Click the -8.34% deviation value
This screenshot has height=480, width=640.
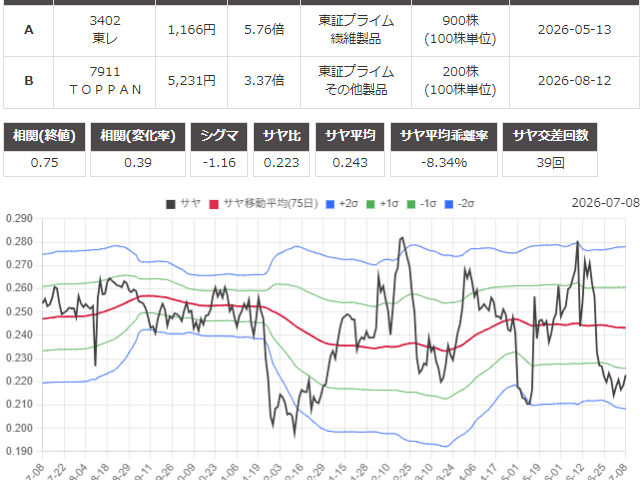[444, 163]
